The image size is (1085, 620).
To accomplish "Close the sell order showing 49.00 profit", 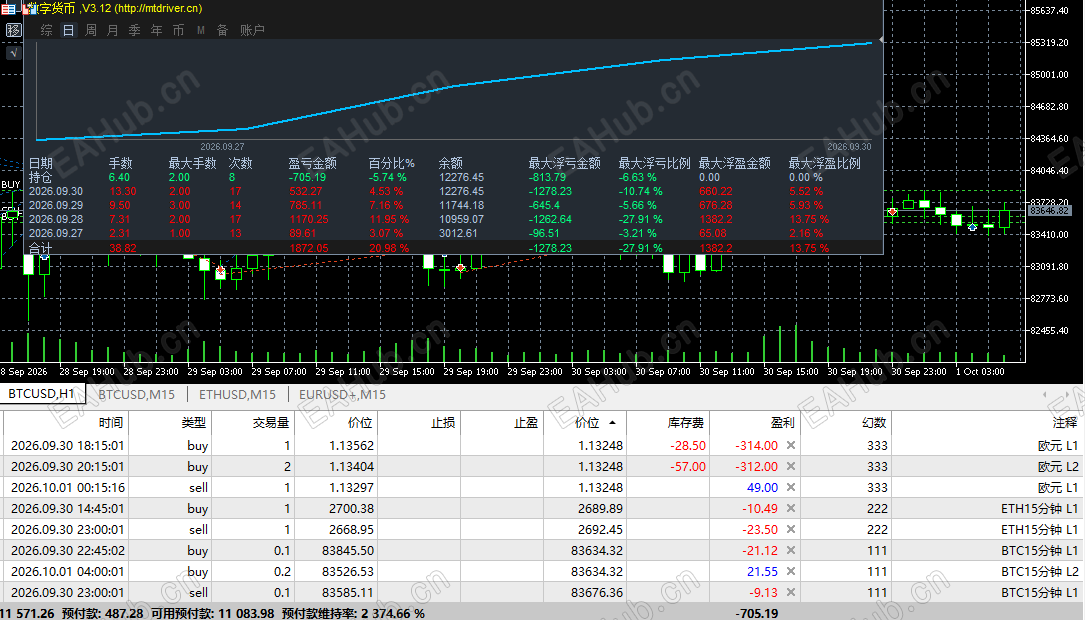I will pyautogui.click(x=791, y=487).
